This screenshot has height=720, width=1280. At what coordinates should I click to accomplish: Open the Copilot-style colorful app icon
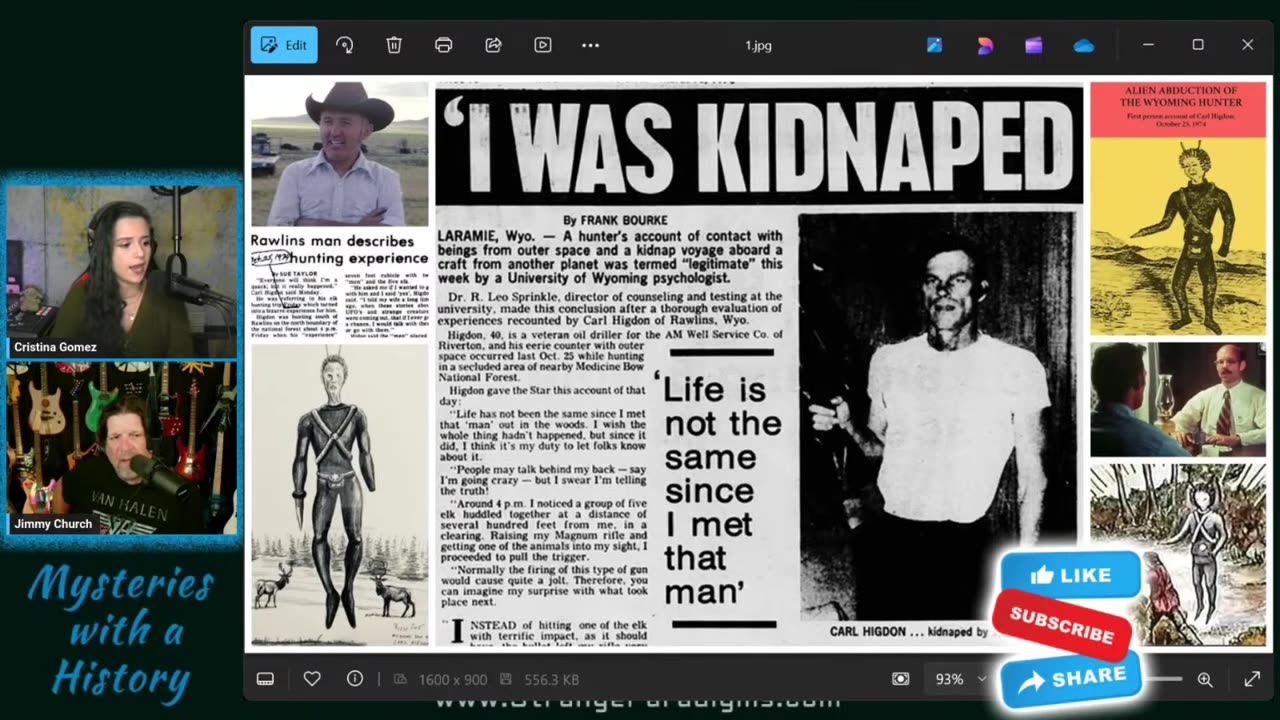click(x=985, y=45)
